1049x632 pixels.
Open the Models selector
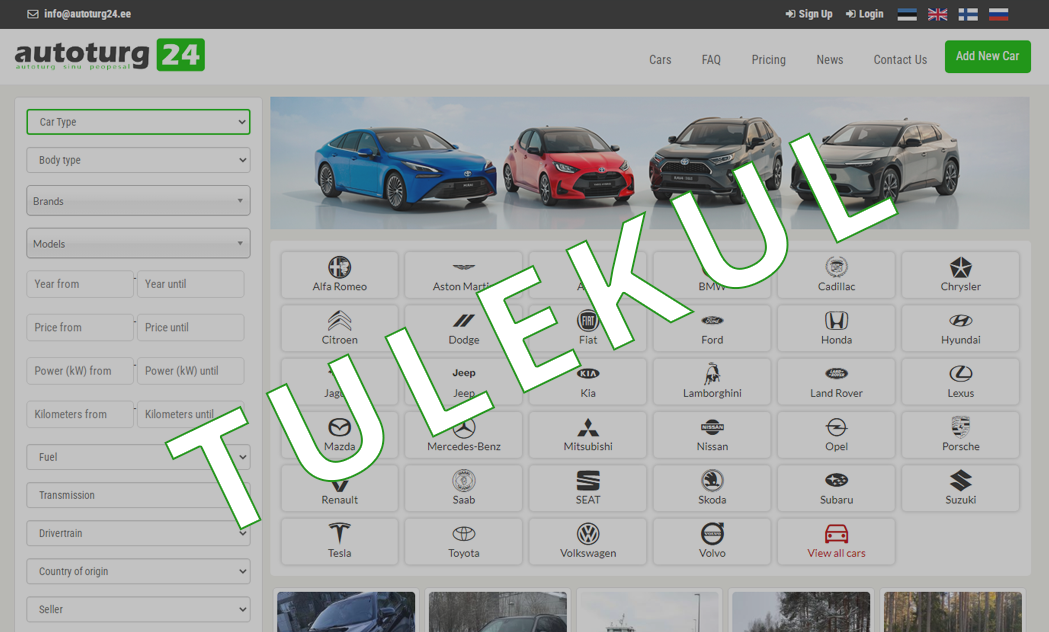[x=138, y=243]
